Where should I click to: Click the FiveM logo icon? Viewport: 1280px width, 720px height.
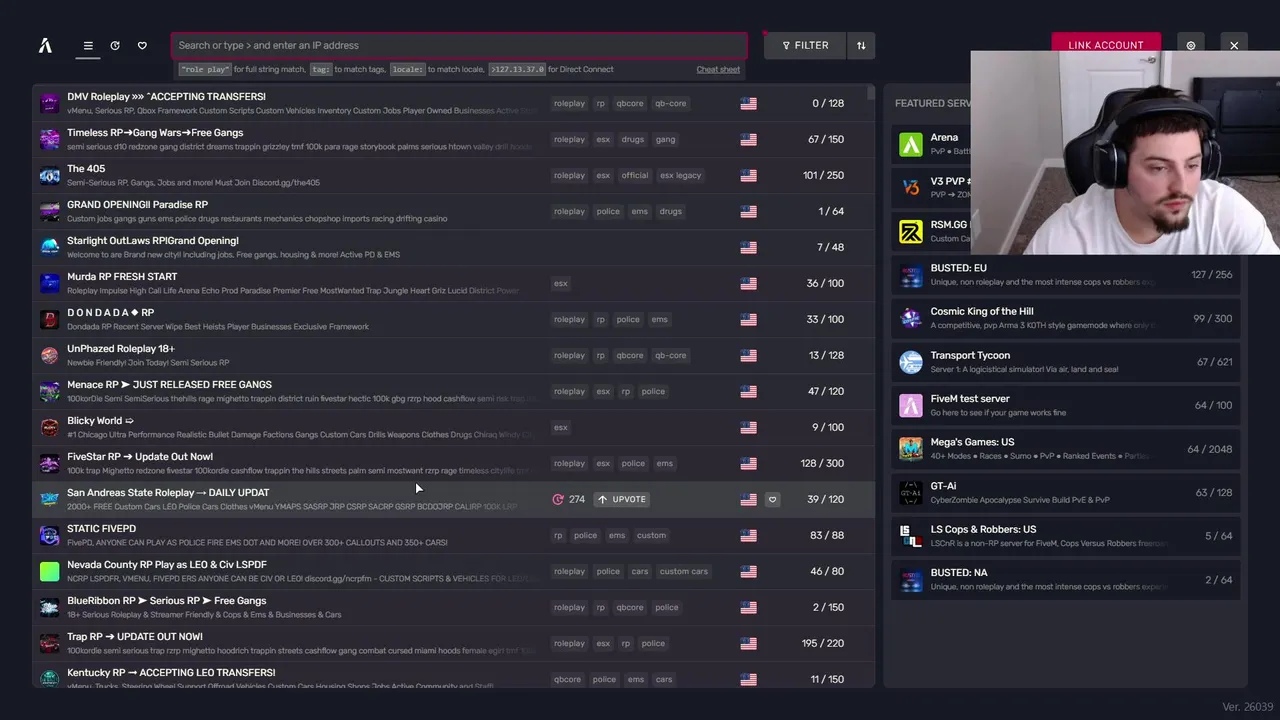[45, 45]
